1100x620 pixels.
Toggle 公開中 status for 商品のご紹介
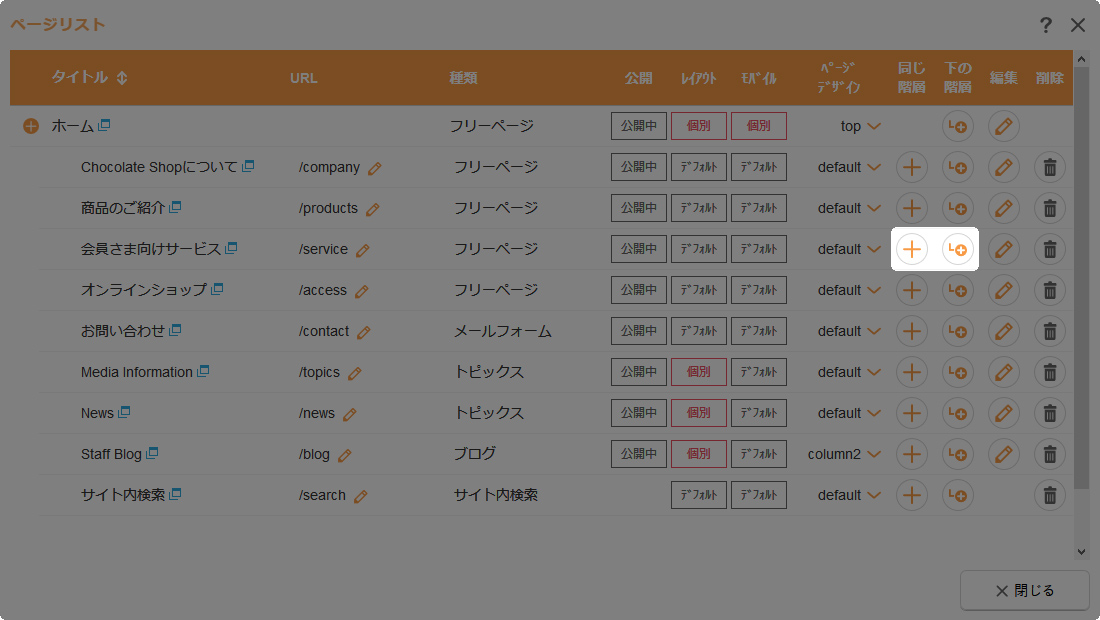(x=638, y=208)
